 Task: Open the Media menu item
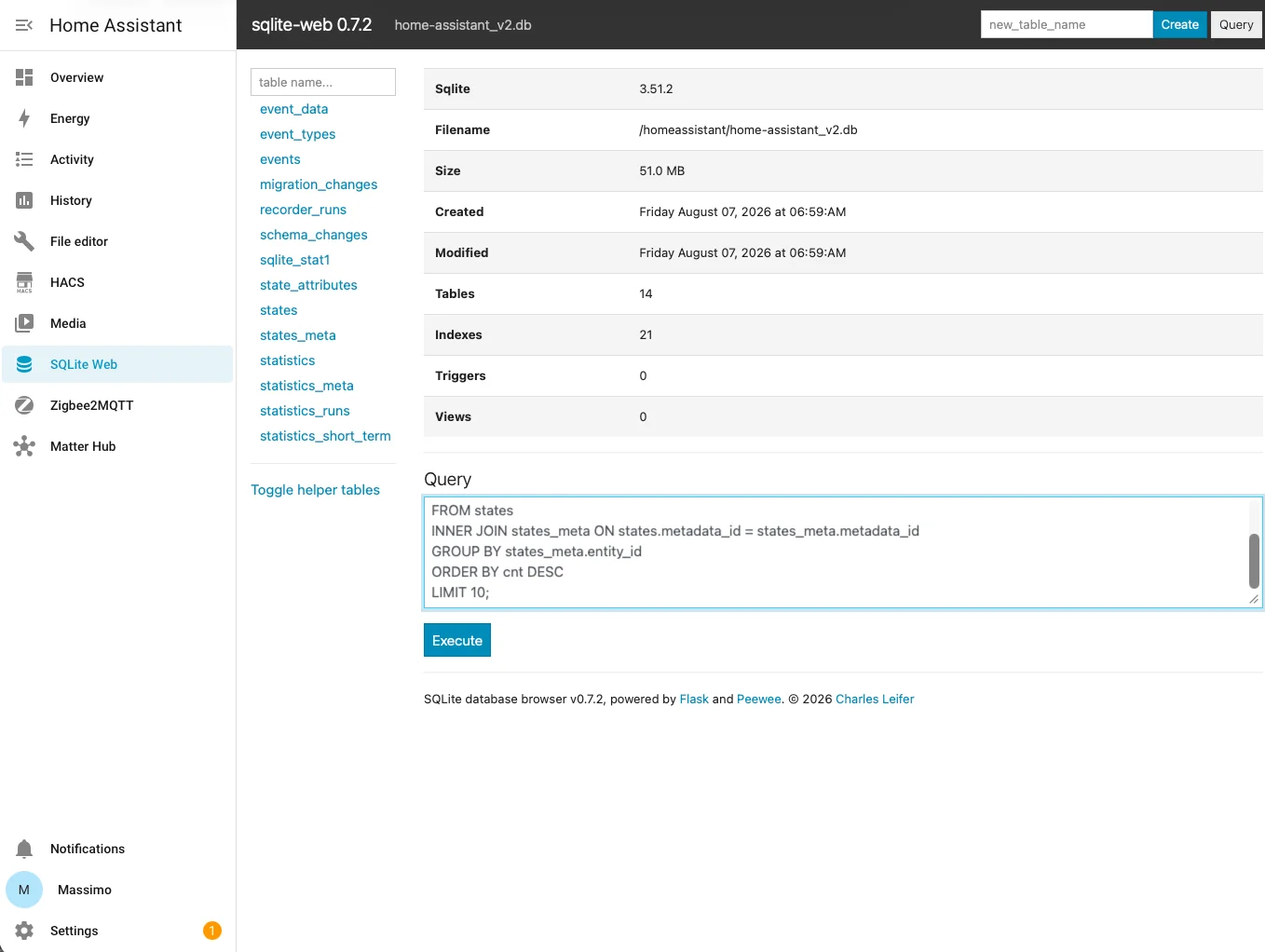tap(117, 323)
